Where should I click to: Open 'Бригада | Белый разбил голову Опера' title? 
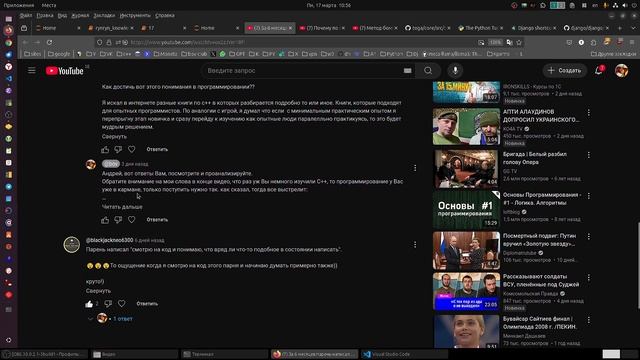[535, 158]
